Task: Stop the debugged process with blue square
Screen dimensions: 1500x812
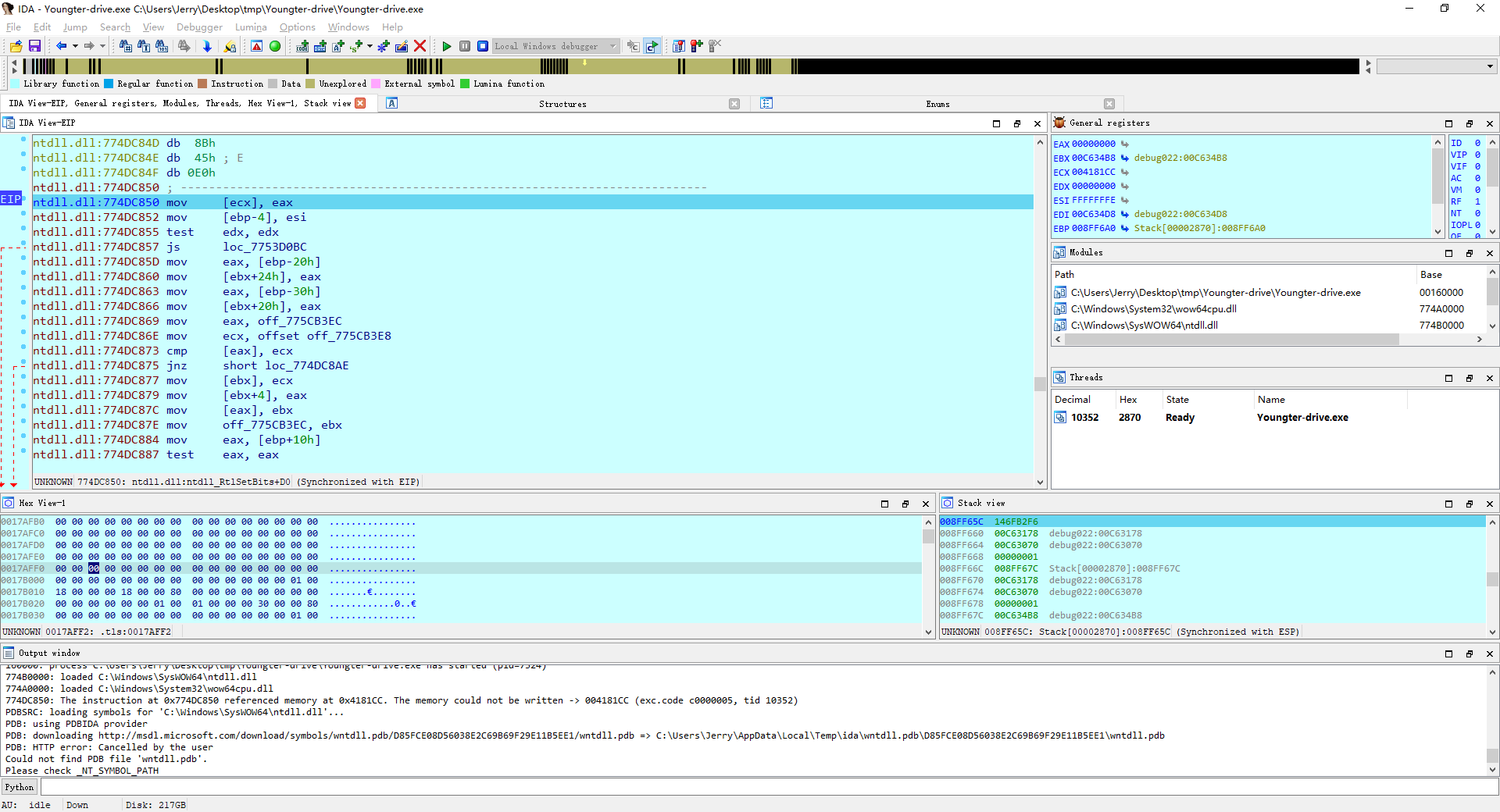Action: 483,47
